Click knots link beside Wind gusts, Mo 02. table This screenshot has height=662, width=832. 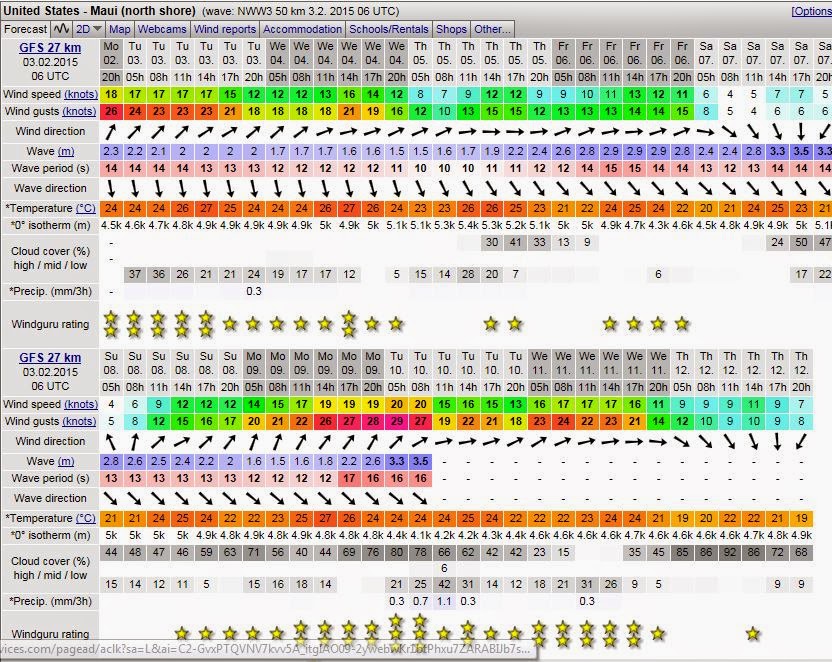[79, 111]
